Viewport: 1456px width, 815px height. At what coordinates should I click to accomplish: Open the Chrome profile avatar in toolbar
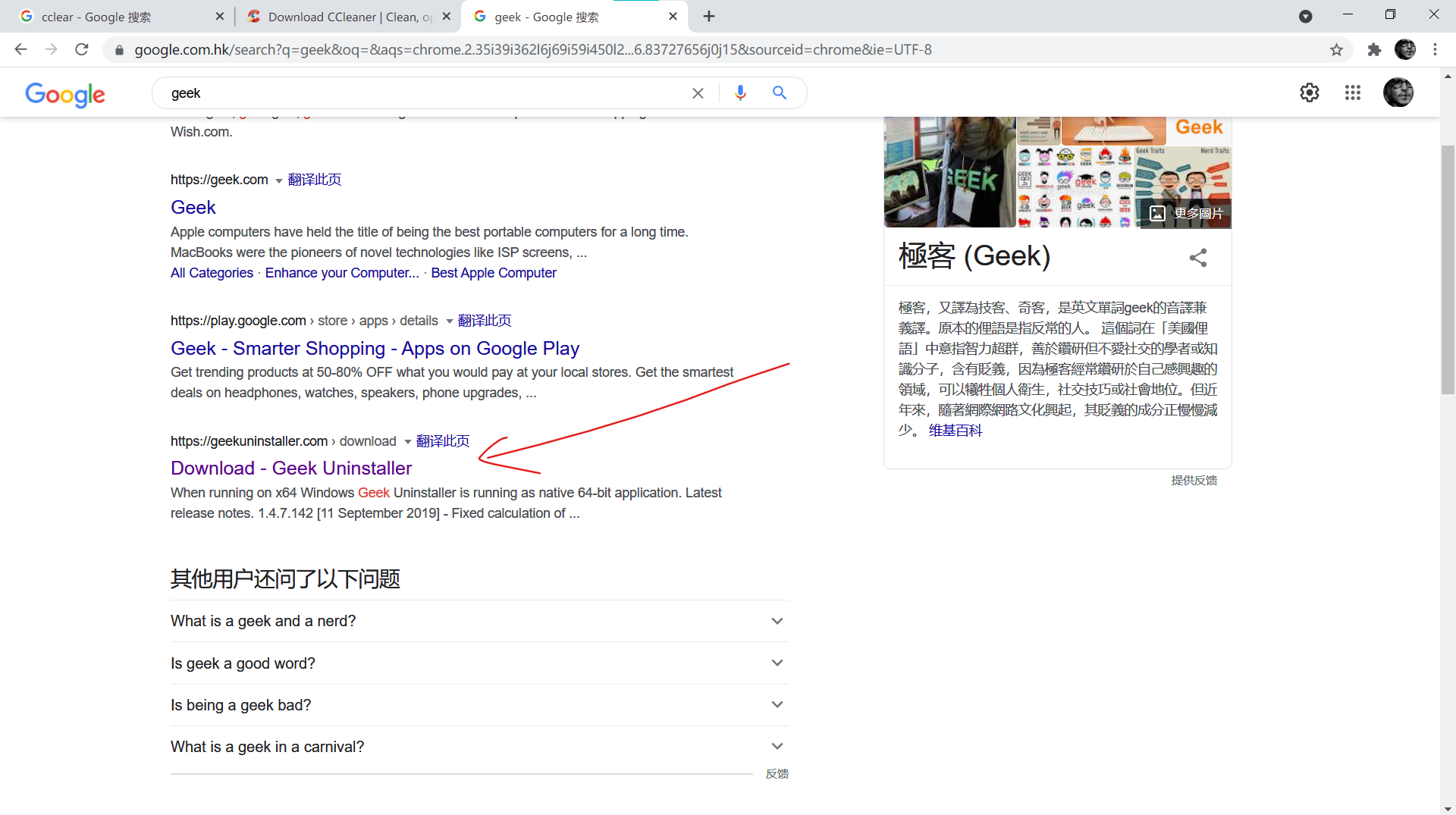1405,50
